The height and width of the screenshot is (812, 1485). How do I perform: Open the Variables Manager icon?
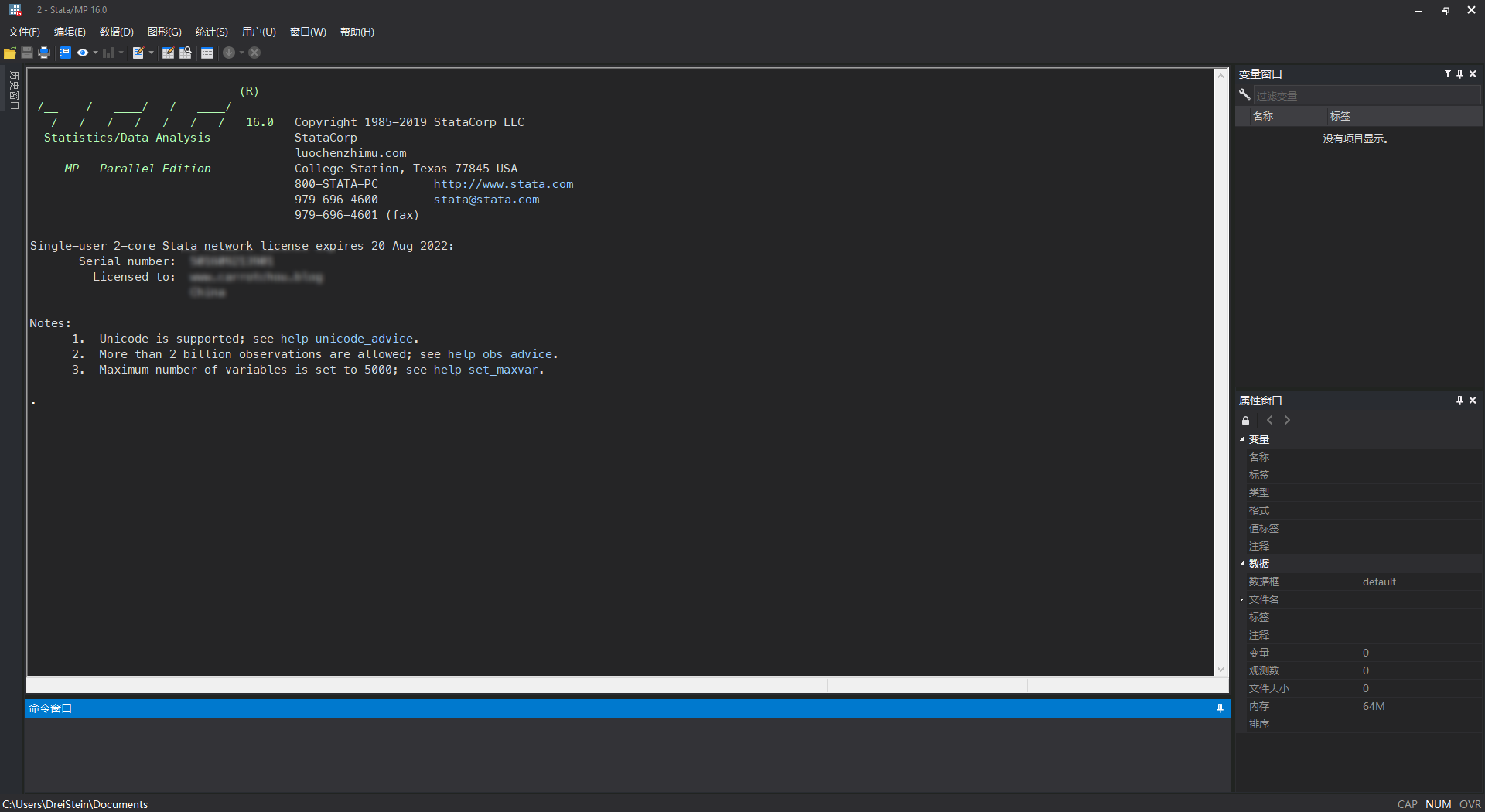click(207, 53)
